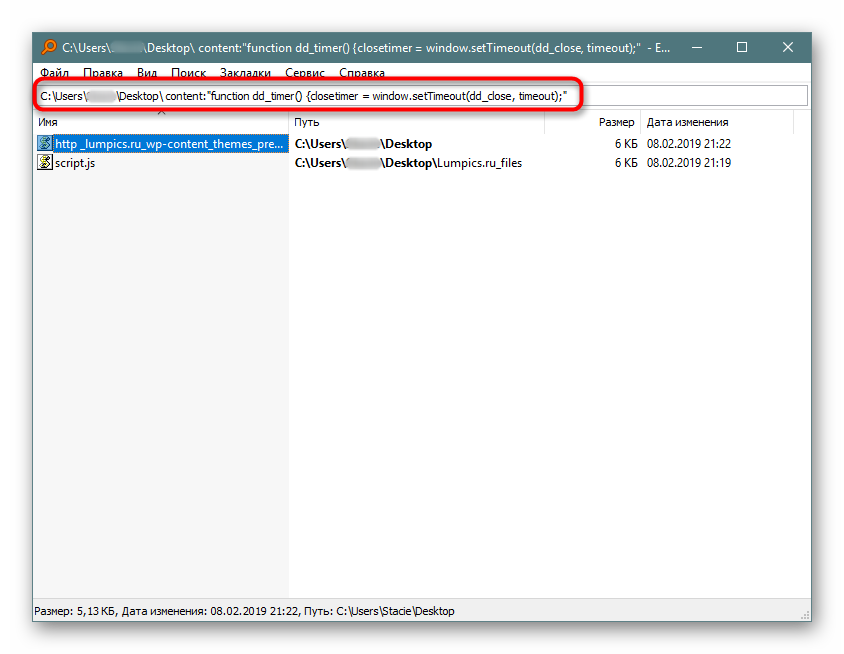Viewport: 844px width, 654px height.
Task: Select the script.js file name
Action: [x=75, y=163]
